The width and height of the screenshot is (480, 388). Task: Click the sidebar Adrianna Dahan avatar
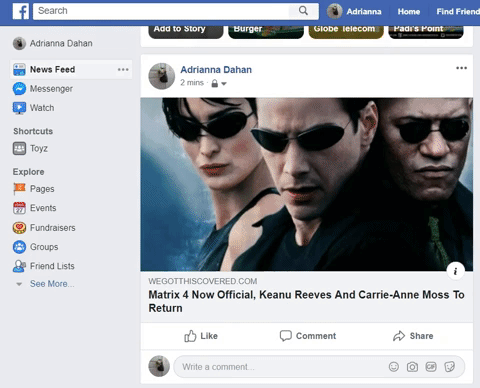[19, 43]
